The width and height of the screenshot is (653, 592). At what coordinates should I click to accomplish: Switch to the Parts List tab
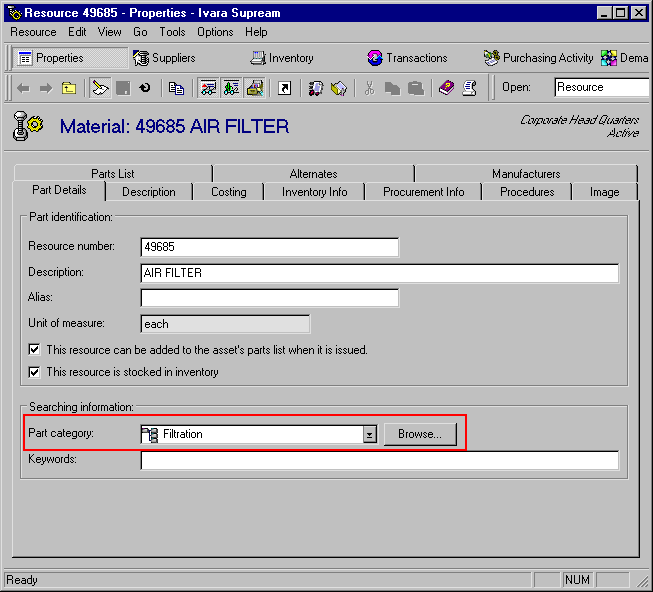[113, 174]
